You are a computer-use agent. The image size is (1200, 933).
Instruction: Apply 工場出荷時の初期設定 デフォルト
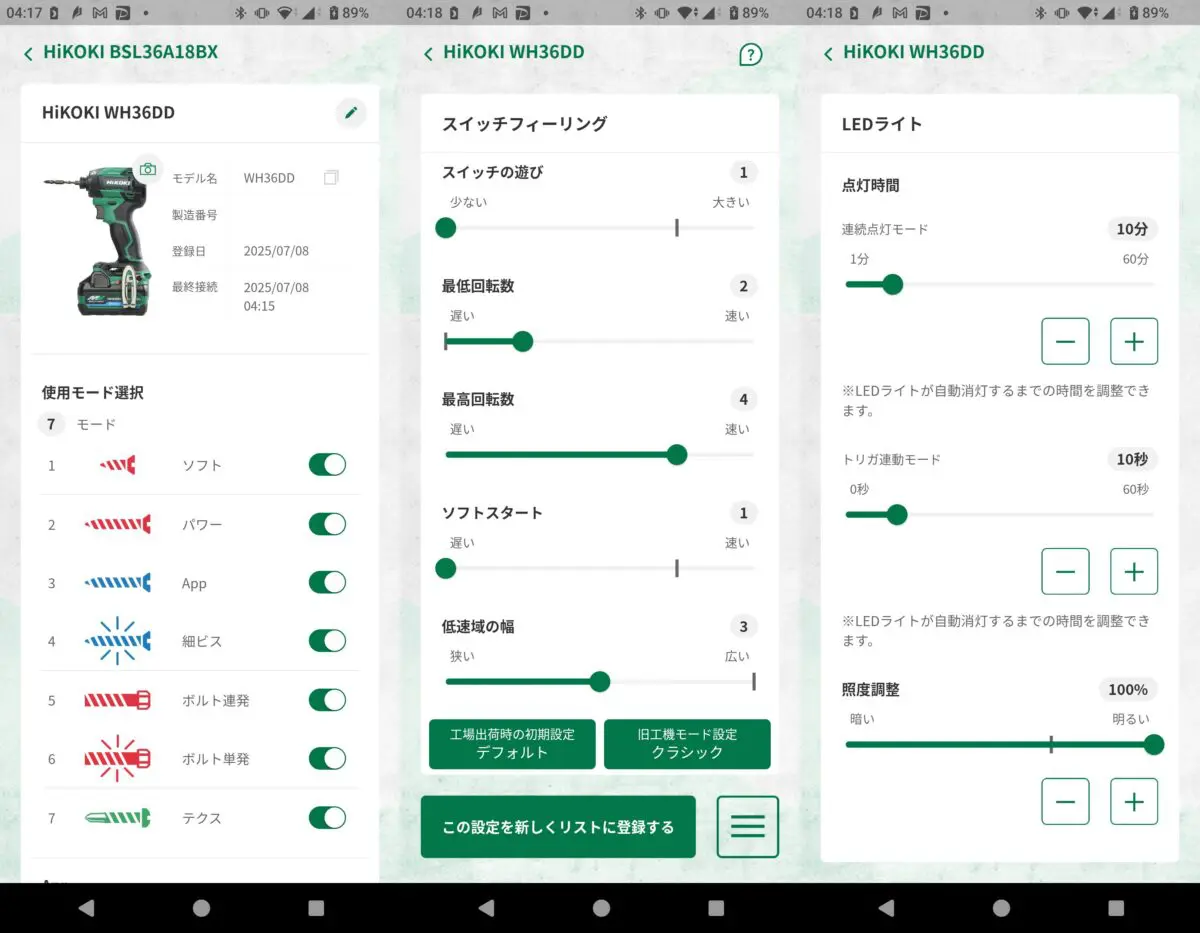click(x=511, y=744)
